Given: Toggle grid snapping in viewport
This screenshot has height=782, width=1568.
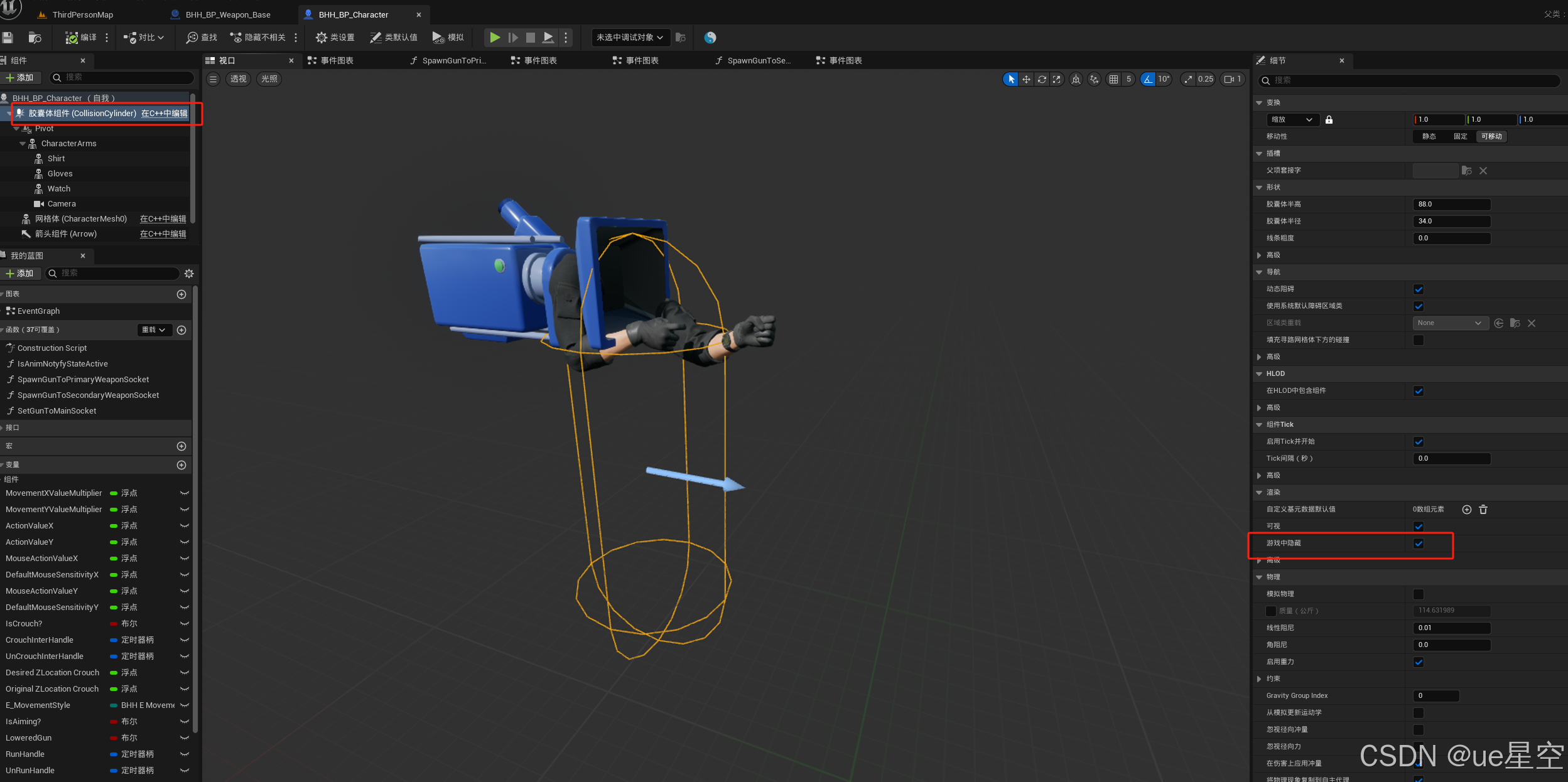Looking at the screenshot, I should coord(1113,79).
